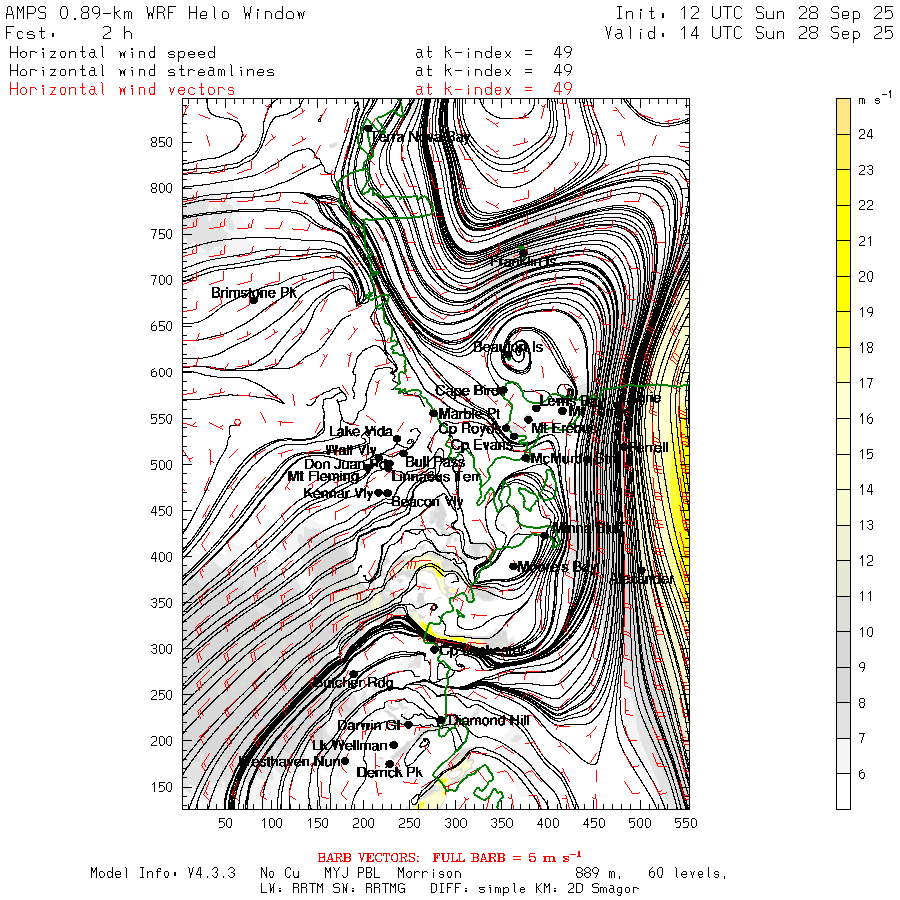
Task: Click the 'Beaufort Is' station label
Action: [508, 347]
